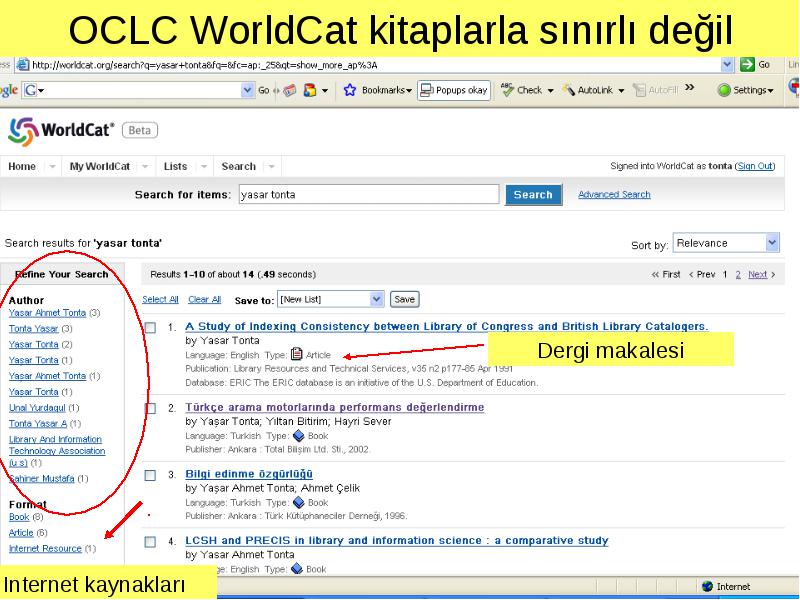Screen dimensions: 800x600
Task: Open the My WorldCat menu item
Action: [x=100, y=166]
